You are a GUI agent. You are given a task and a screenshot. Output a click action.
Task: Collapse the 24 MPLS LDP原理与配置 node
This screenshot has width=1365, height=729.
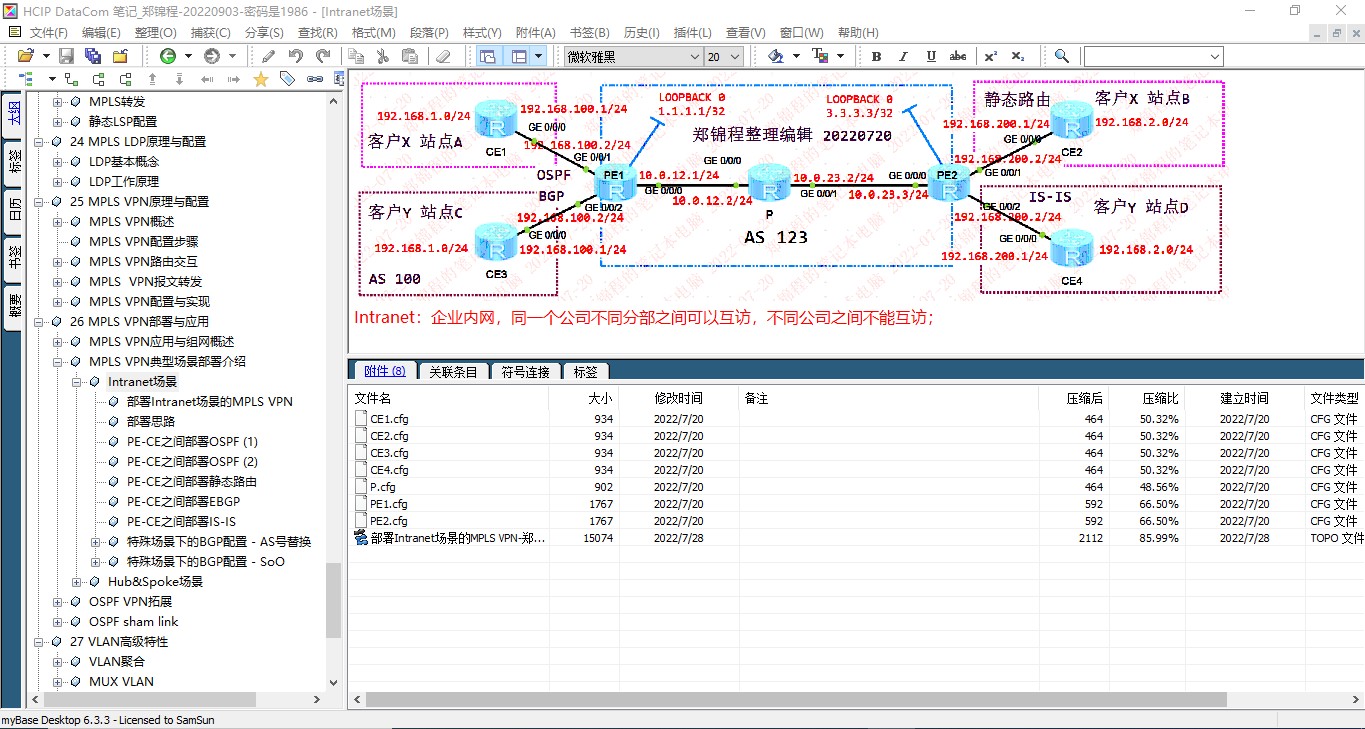click(39, 142)
